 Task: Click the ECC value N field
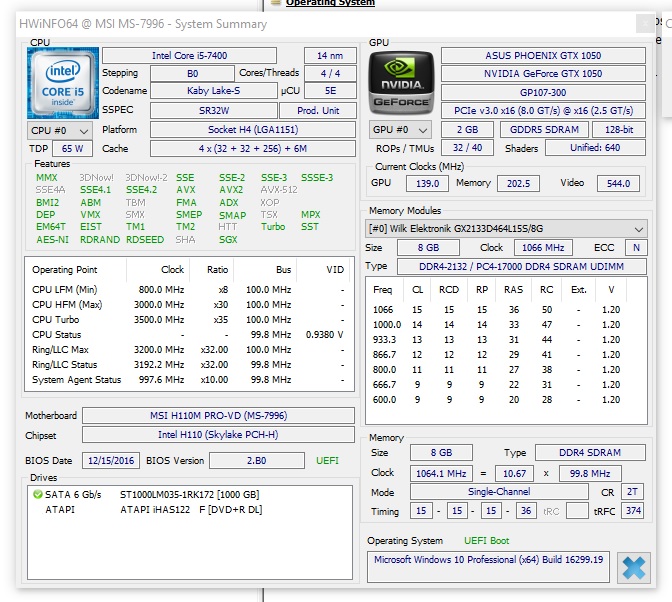pos(636,248)
